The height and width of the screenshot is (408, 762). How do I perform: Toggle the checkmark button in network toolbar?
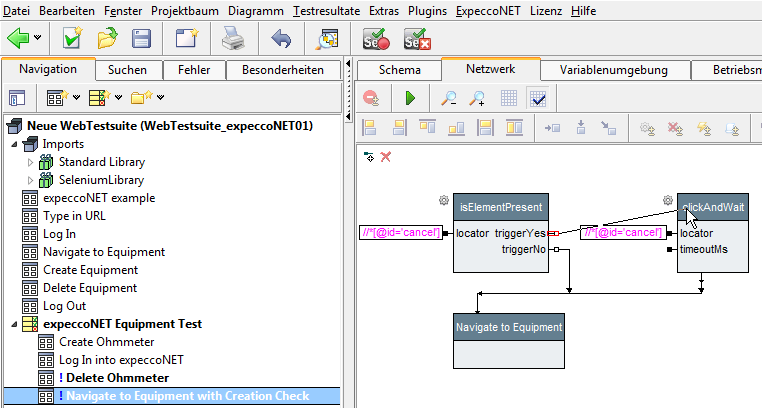tap(537, 98)
